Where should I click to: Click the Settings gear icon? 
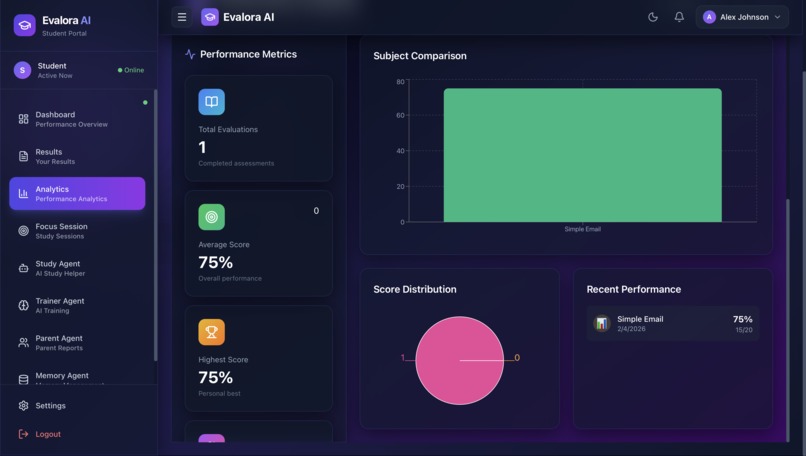pos(23,406)
